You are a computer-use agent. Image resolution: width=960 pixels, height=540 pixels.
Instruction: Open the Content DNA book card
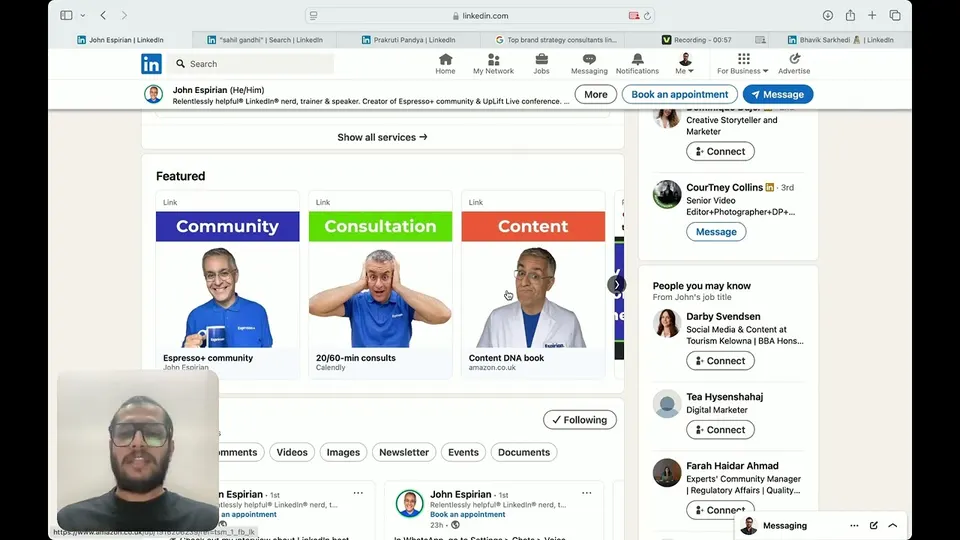[x=533, y=285]
